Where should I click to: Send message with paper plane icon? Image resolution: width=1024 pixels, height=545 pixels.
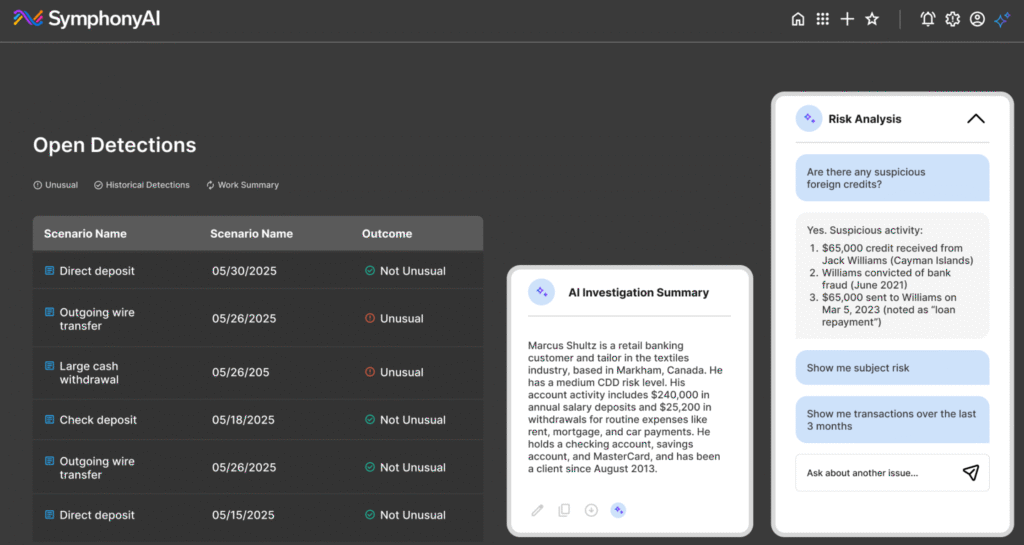coord(971,473)
